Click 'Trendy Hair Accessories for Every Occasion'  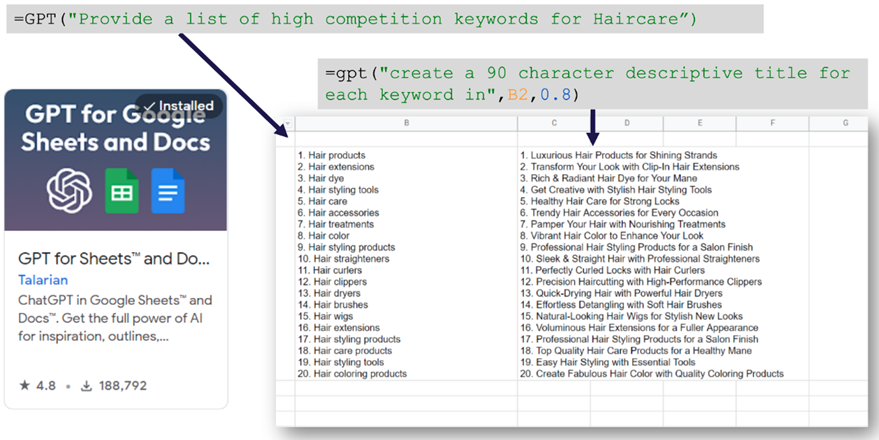pyautogui.click(x=624, y=213)
